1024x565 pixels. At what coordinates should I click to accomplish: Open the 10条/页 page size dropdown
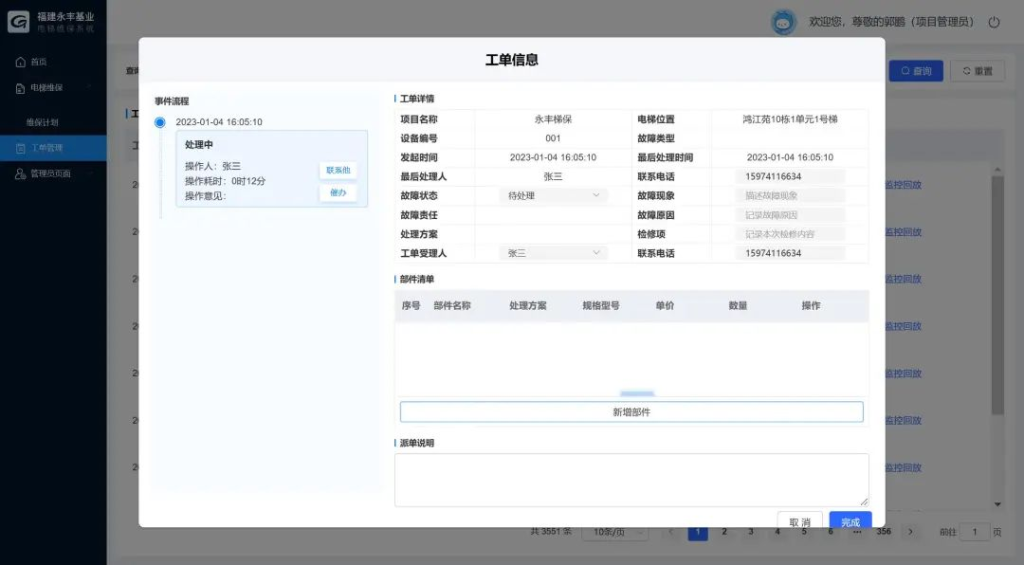[x=616, y=532]
